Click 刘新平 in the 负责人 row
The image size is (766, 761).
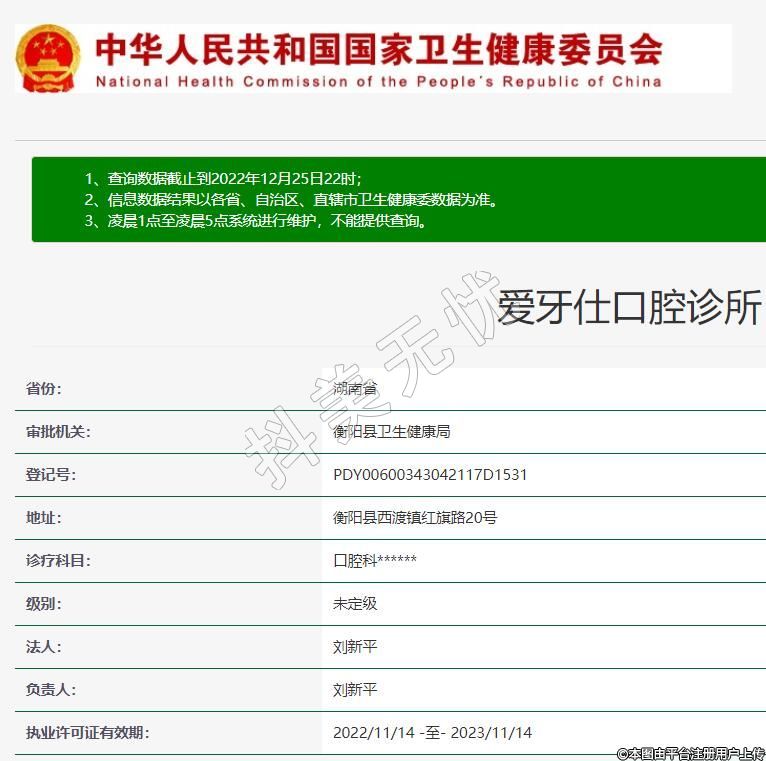pyautogui.click(x=355, y=690)
